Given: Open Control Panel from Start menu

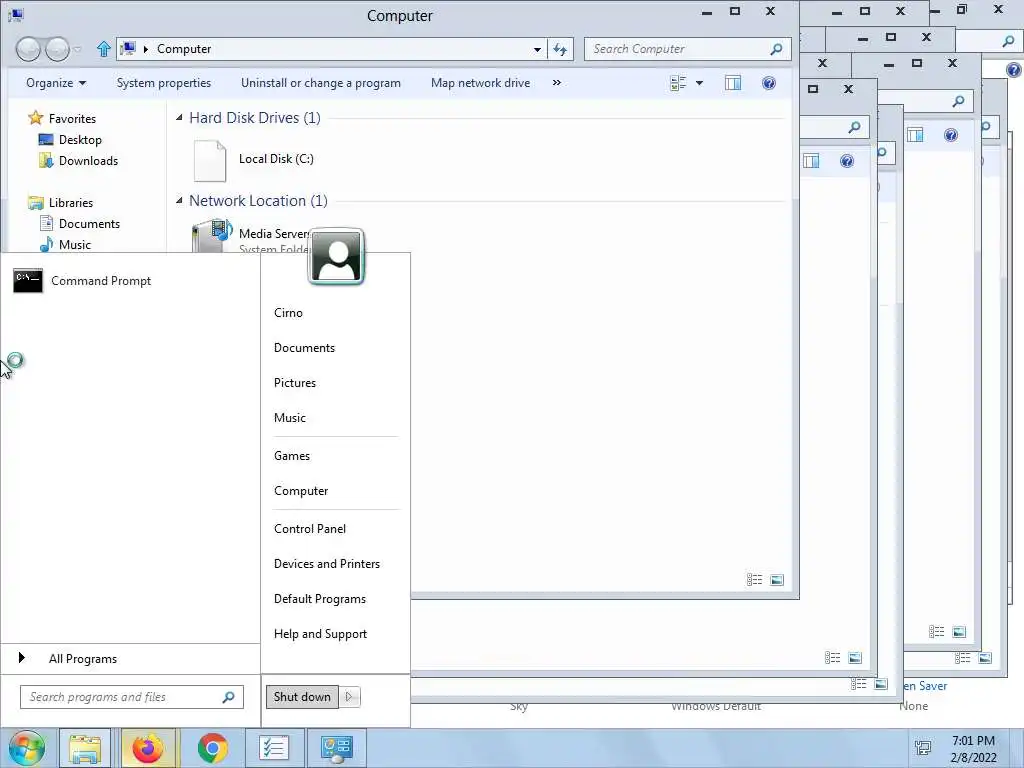Looking at the screenshot, I should [x=310, y=529].
